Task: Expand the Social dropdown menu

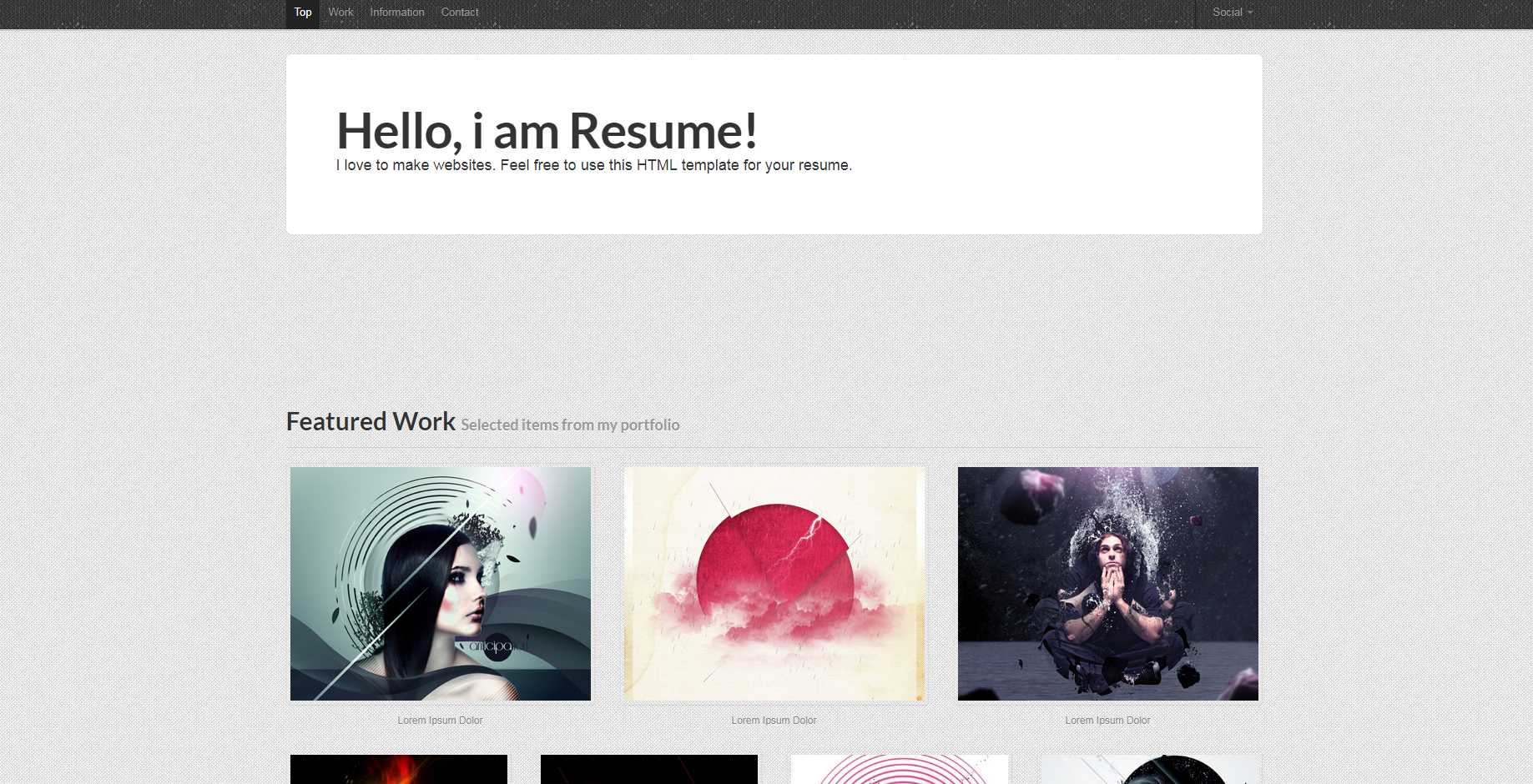Action: 1232,13
